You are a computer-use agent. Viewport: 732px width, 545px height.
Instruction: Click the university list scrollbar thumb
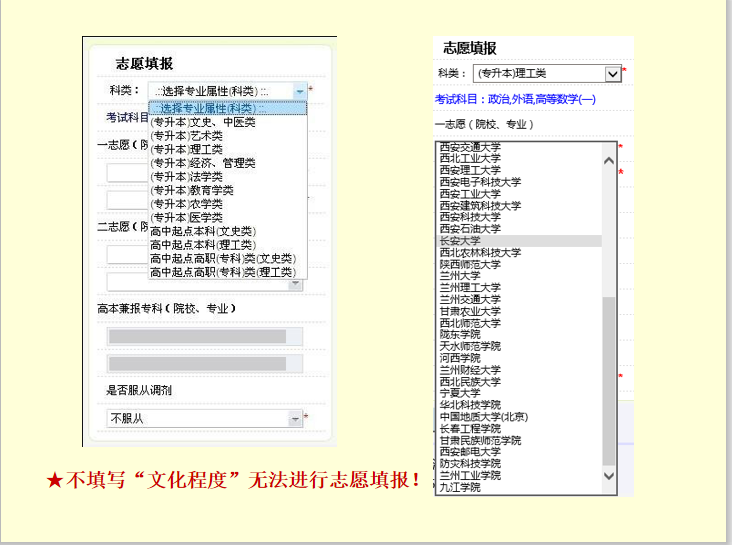click(x=609, y=380)
